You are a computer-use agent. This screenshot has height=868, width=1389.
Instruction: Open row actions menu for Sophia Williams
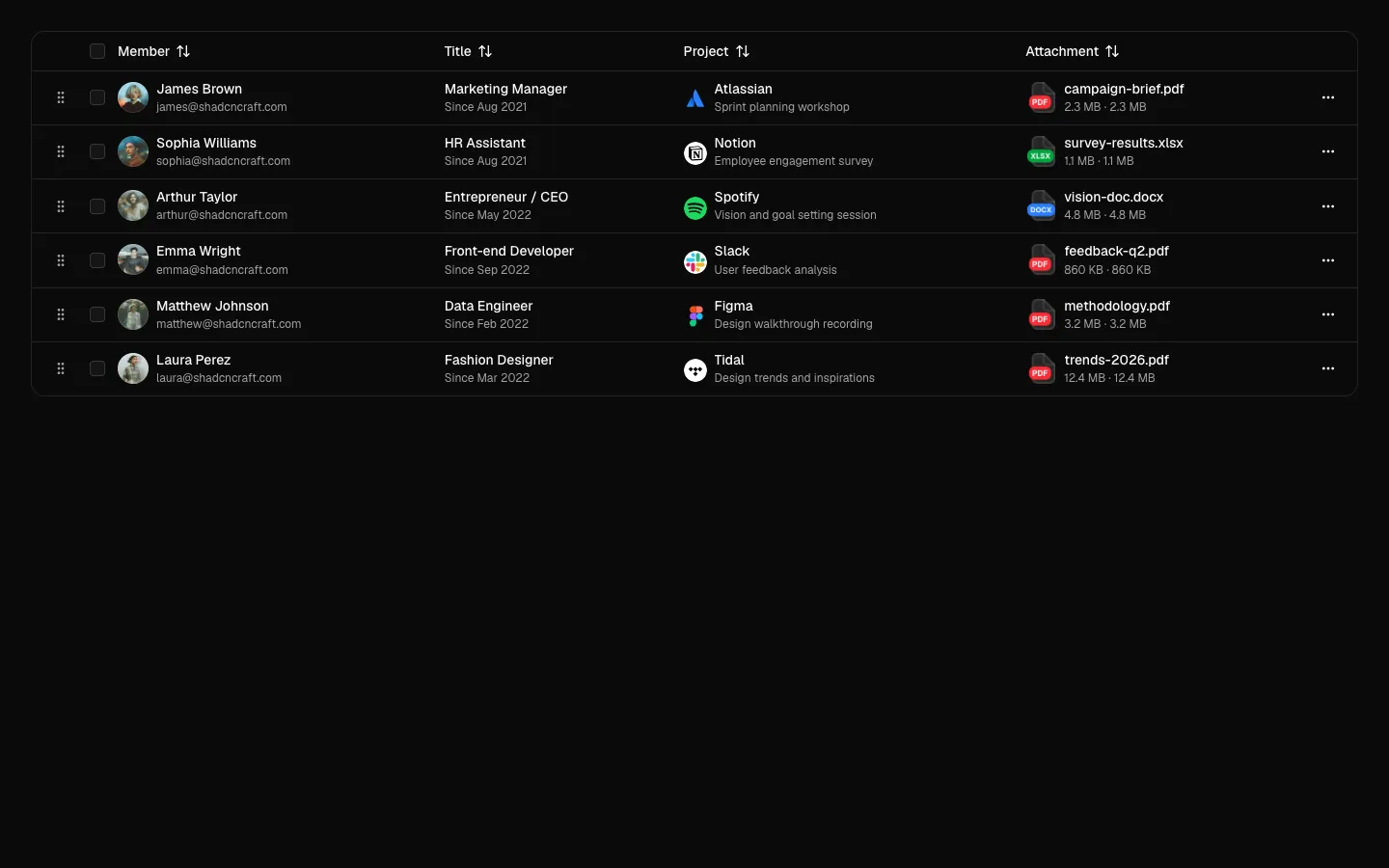click(1328, 151)
